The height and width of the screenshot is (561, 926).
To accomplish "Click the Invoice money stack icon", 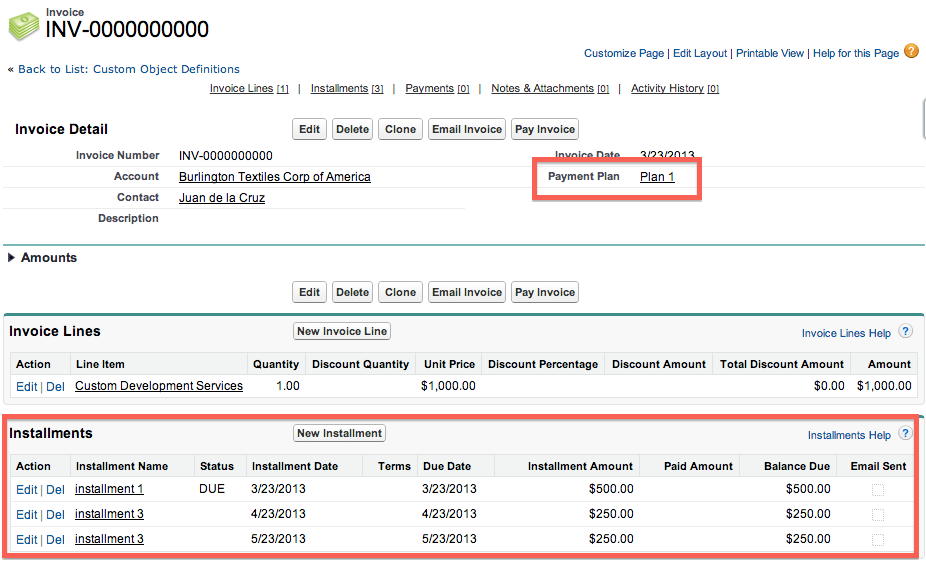I will [24, 26].
